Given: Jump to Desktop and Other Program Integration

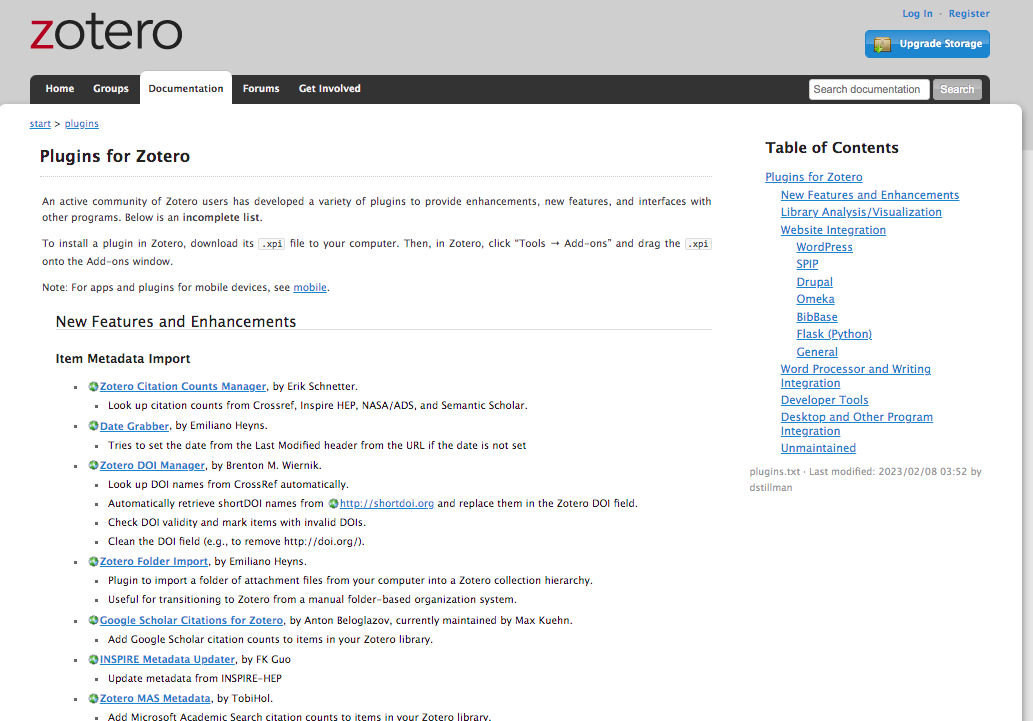Looking at the screenshot, I should click(x=856, y=424).
